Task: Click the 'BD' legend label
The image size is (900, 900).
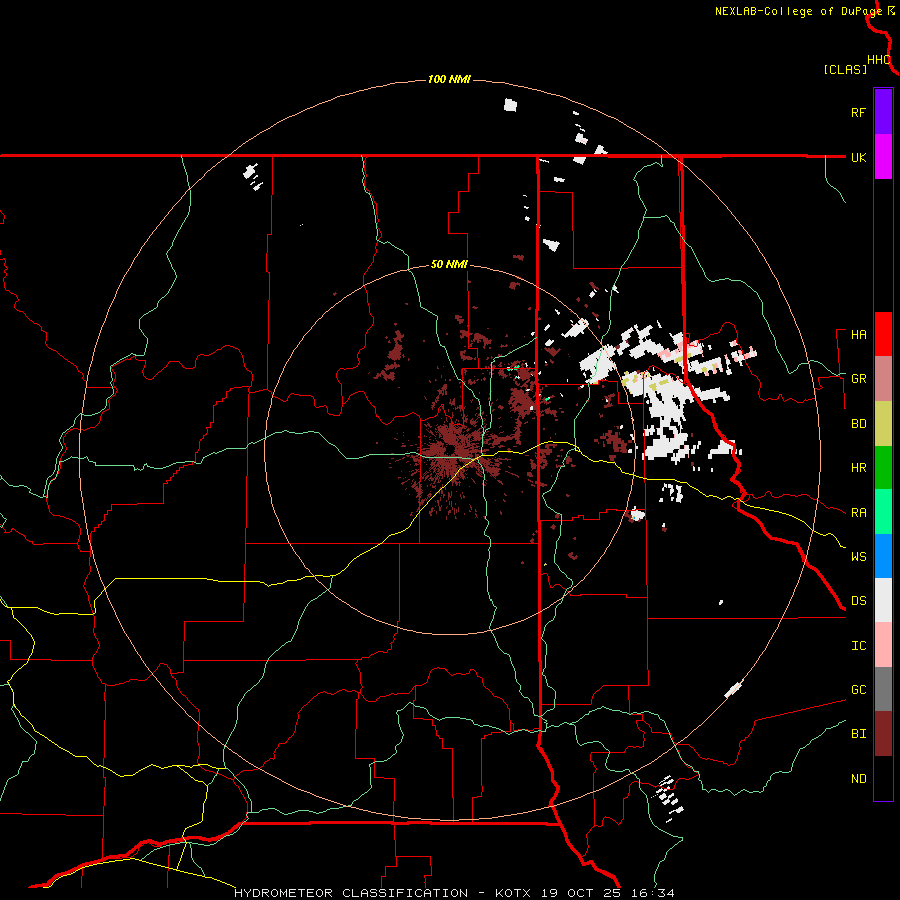Action: coord(858,424)
